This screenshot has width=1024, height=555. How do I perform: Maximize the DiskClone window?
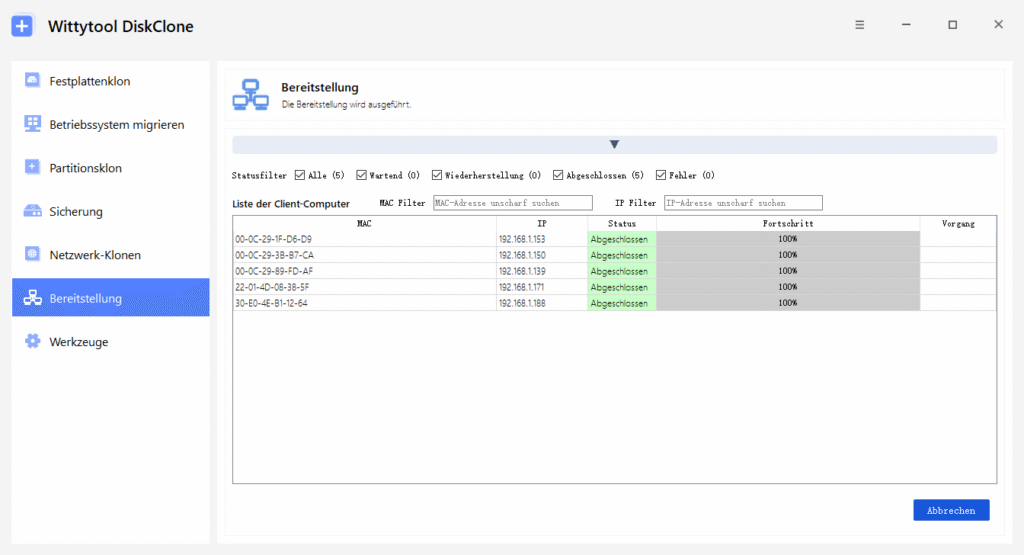point(952,25)
